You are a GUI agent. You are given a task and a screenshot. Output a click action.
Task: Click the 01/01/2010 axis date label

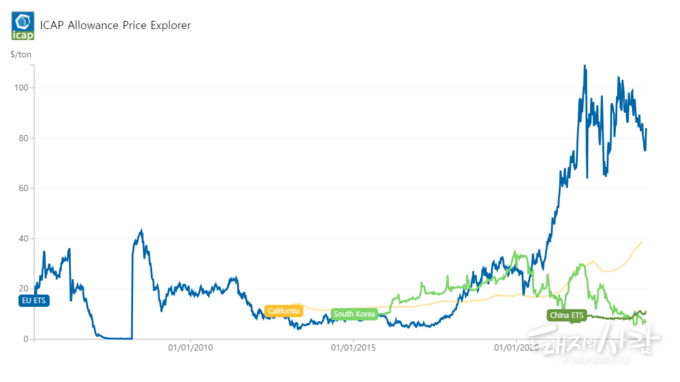190,348
